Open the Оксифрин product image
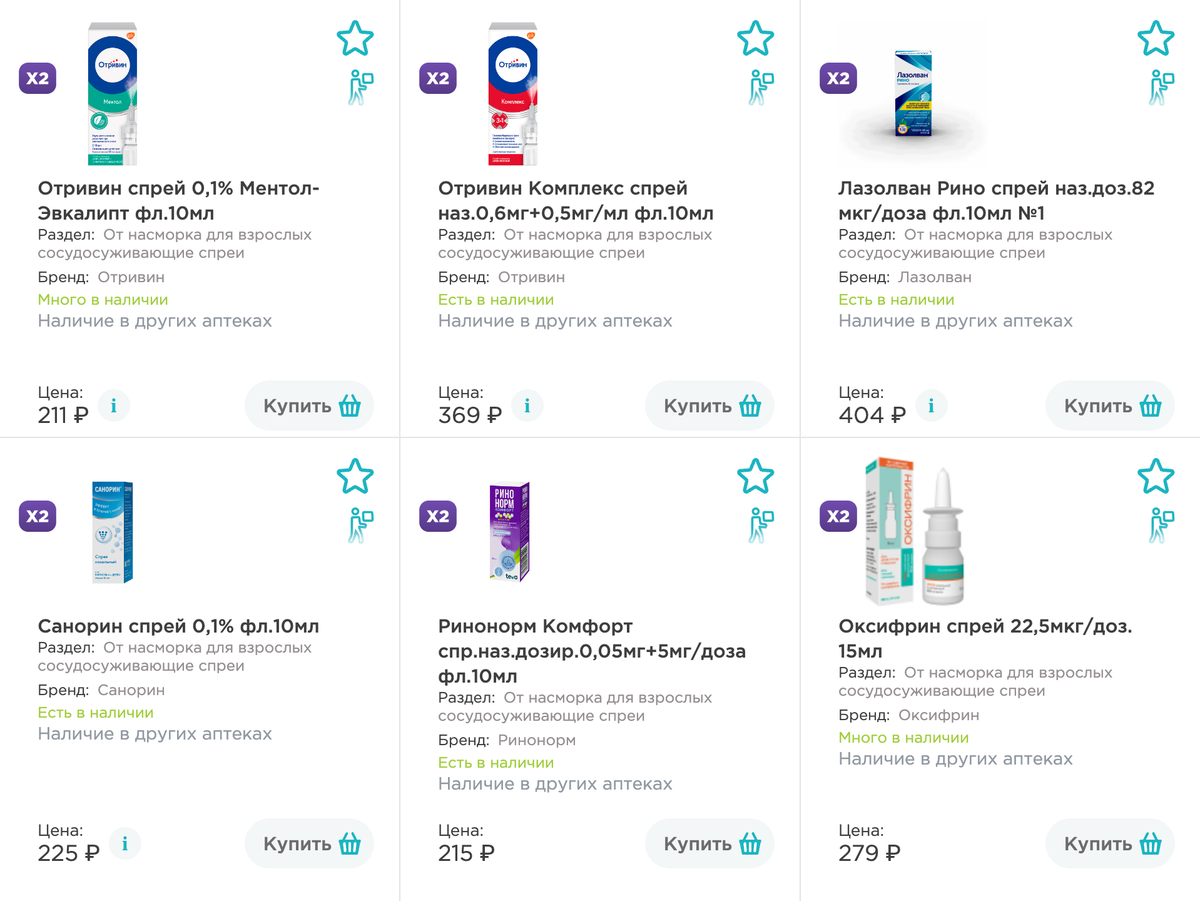This screenshot has height=901, width=1200. (x=915, y=532)
